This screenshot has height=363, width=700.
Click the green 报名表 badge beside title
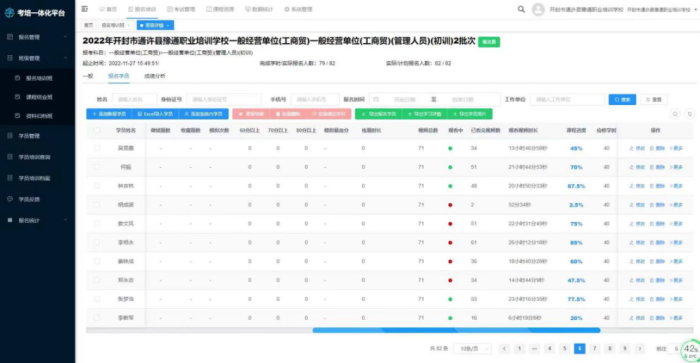[x=489, y=42]
